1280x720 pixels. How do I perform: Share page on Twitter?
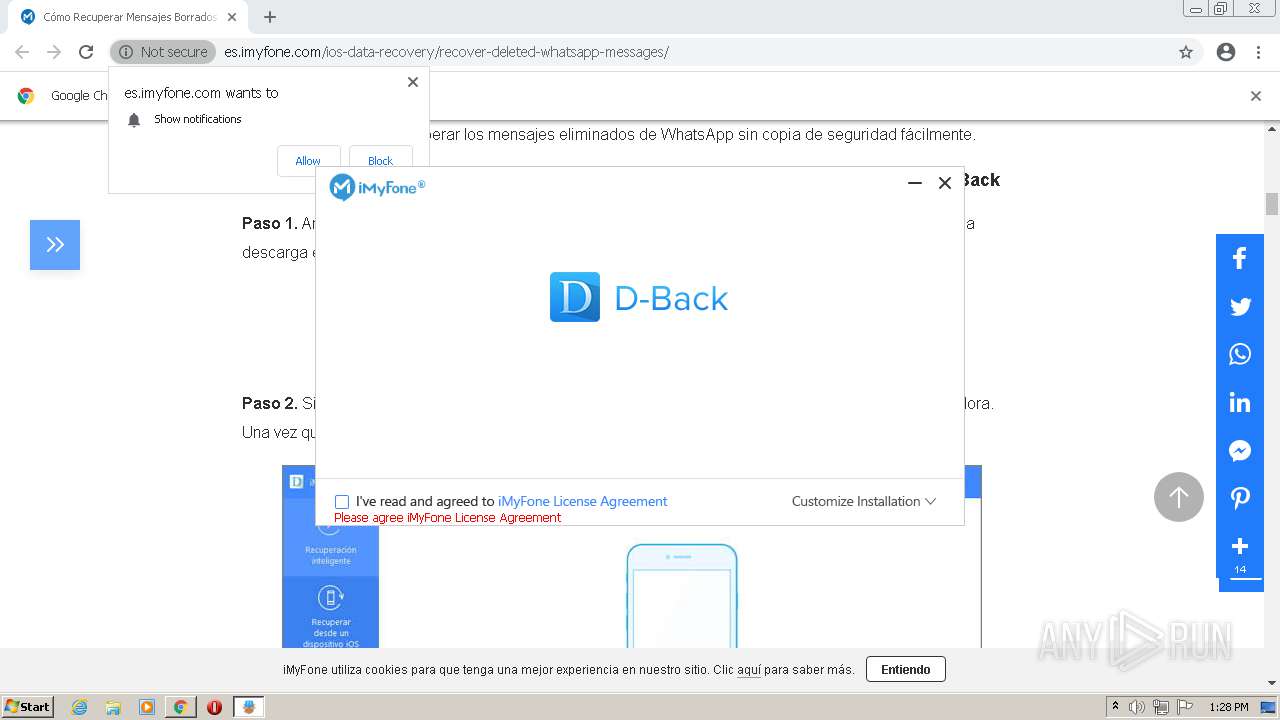pyautogui.click(x=1240, y=307)
